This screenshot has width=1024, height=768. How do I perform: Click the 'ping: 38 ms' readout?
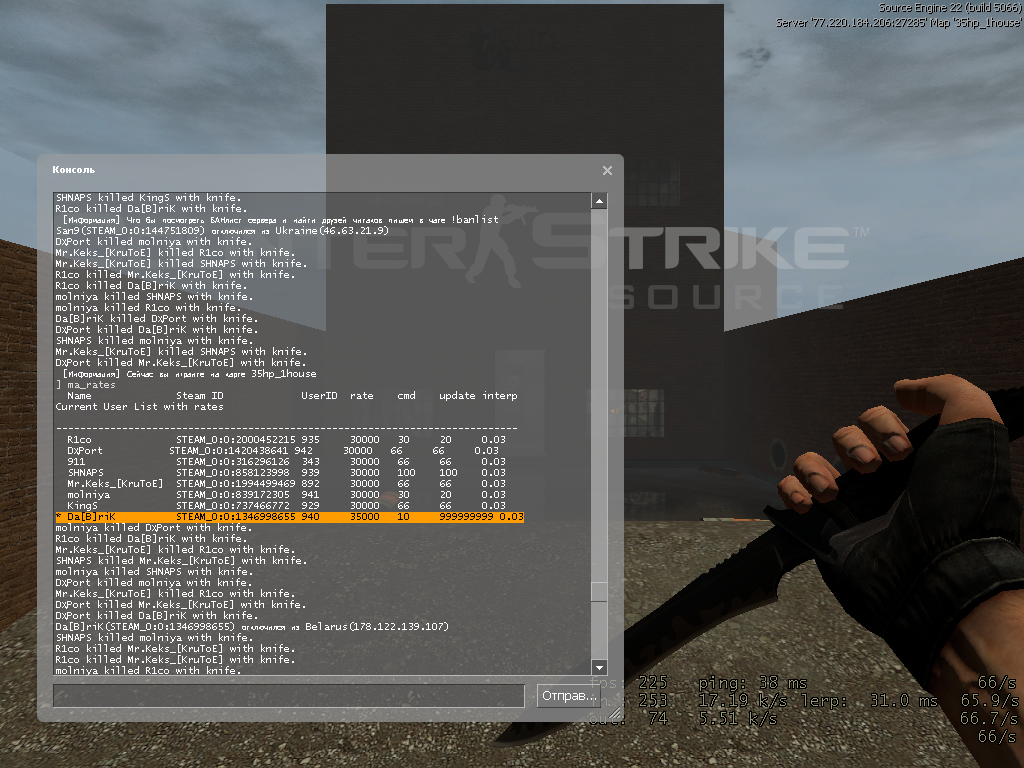click(753, 683)
